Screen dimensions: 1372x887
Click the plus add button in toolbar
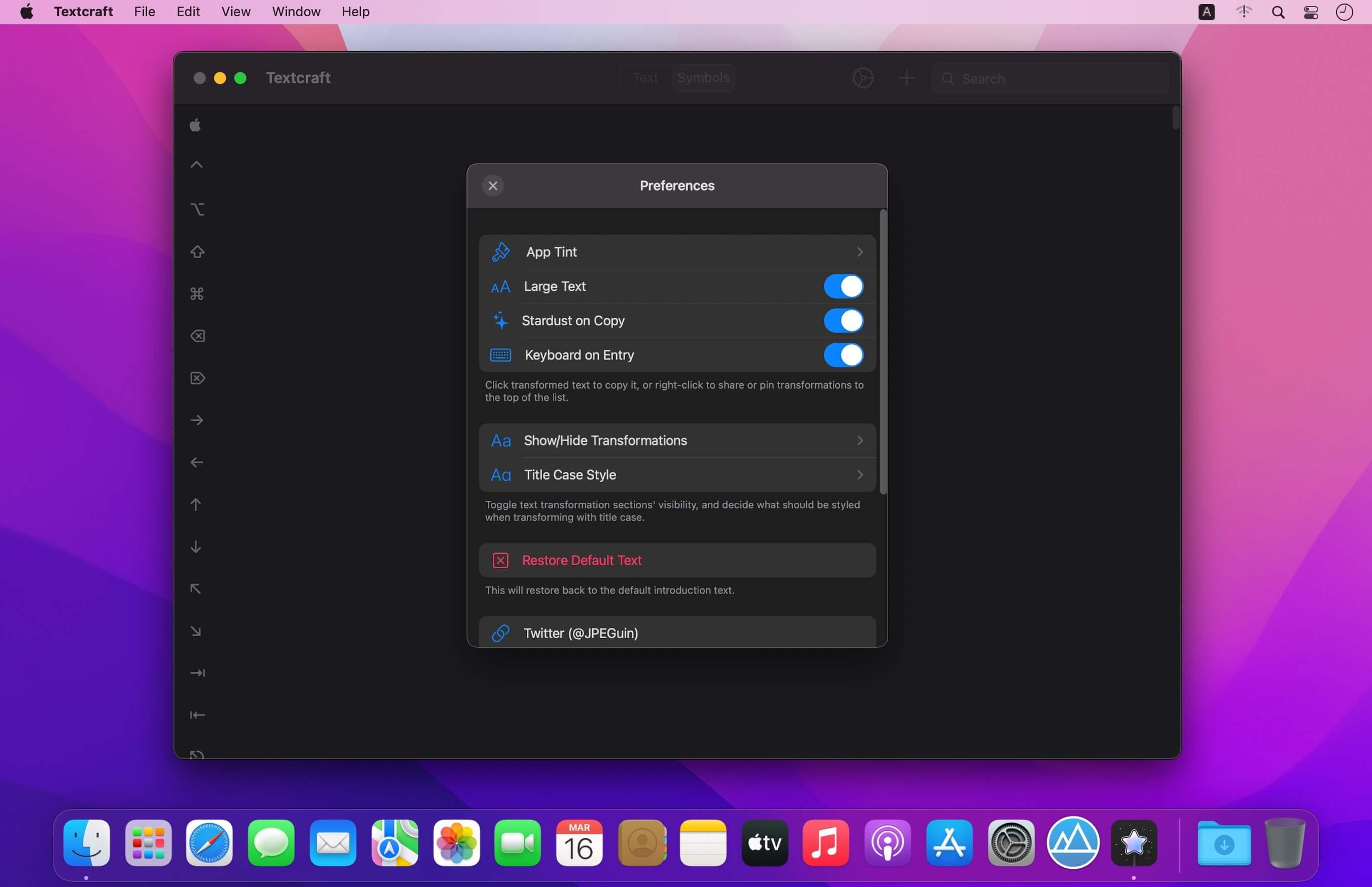[906, 78]
